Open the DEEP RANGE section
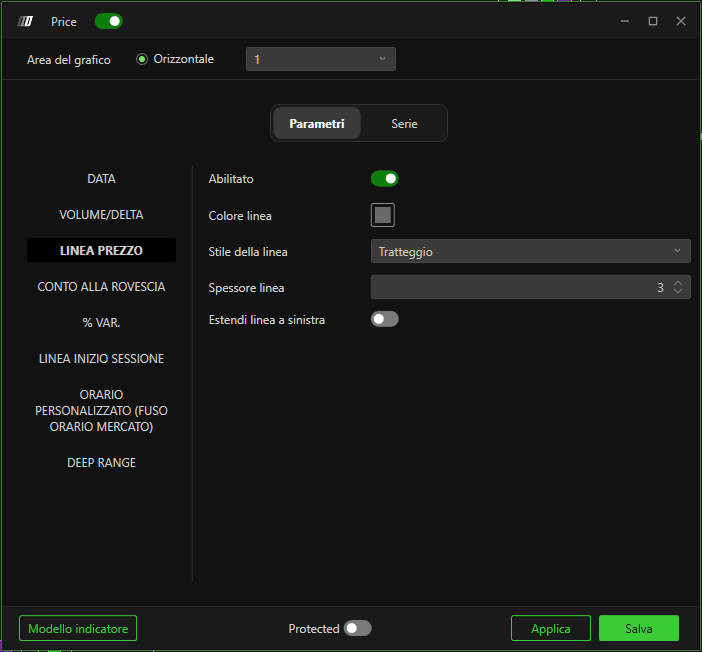702x652 pixels. 101,463
